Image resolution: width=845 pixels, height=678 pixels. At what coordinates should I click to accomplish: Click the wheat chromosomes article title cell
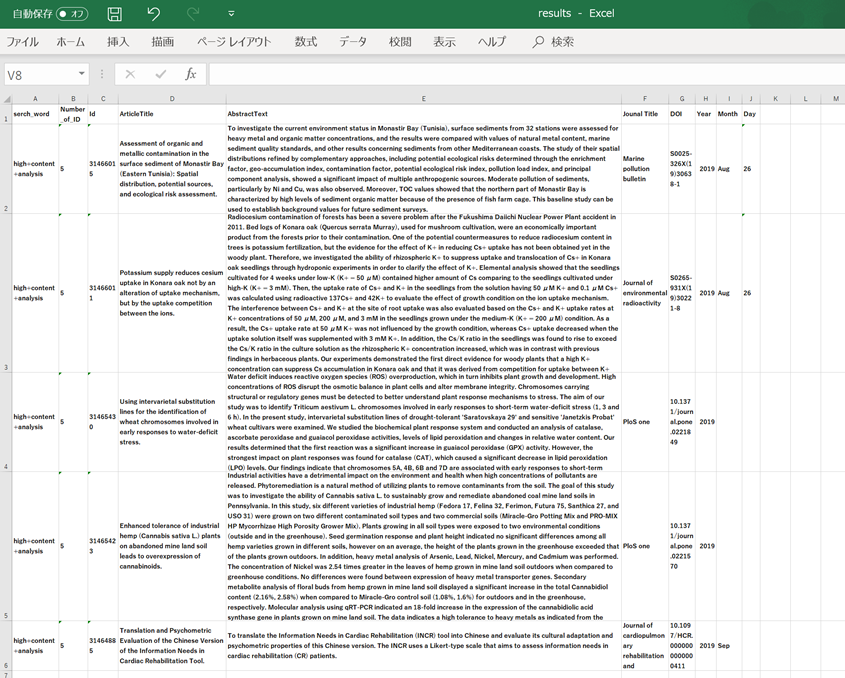point(172,422)
